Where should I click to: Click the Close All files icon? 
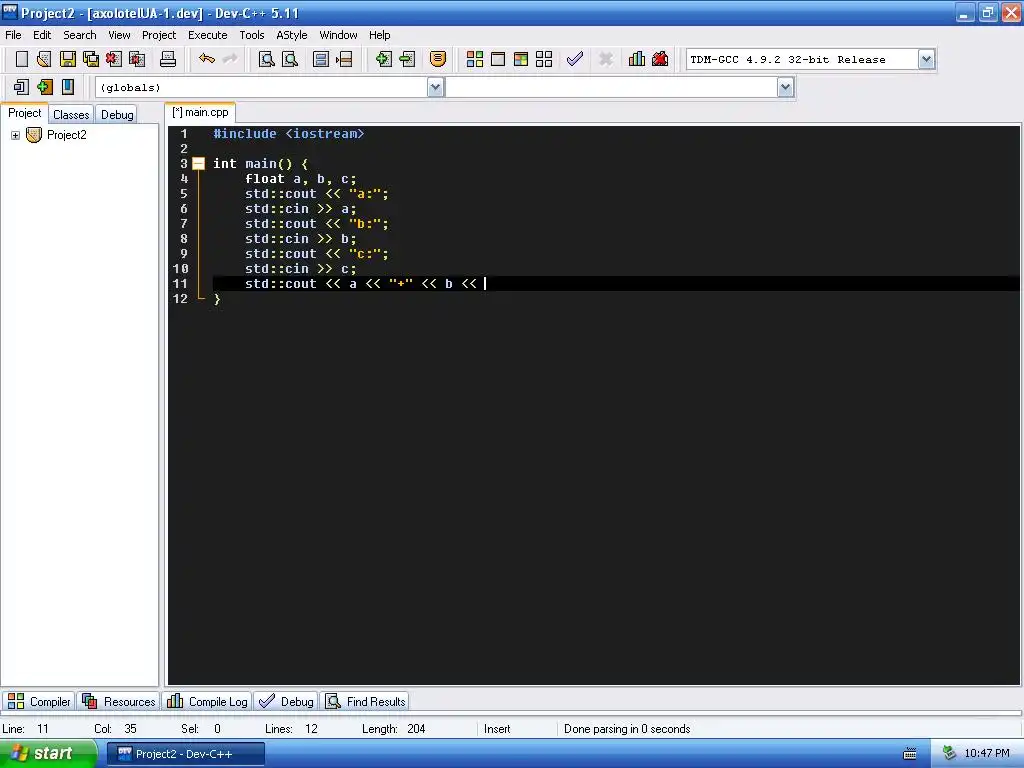coord(137,59)
